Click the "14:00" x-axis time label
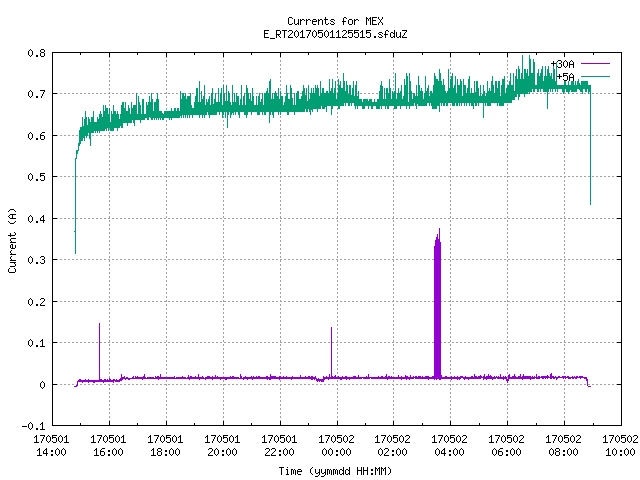The height and width of the screenshot is (480, 640). click(51, 452)
